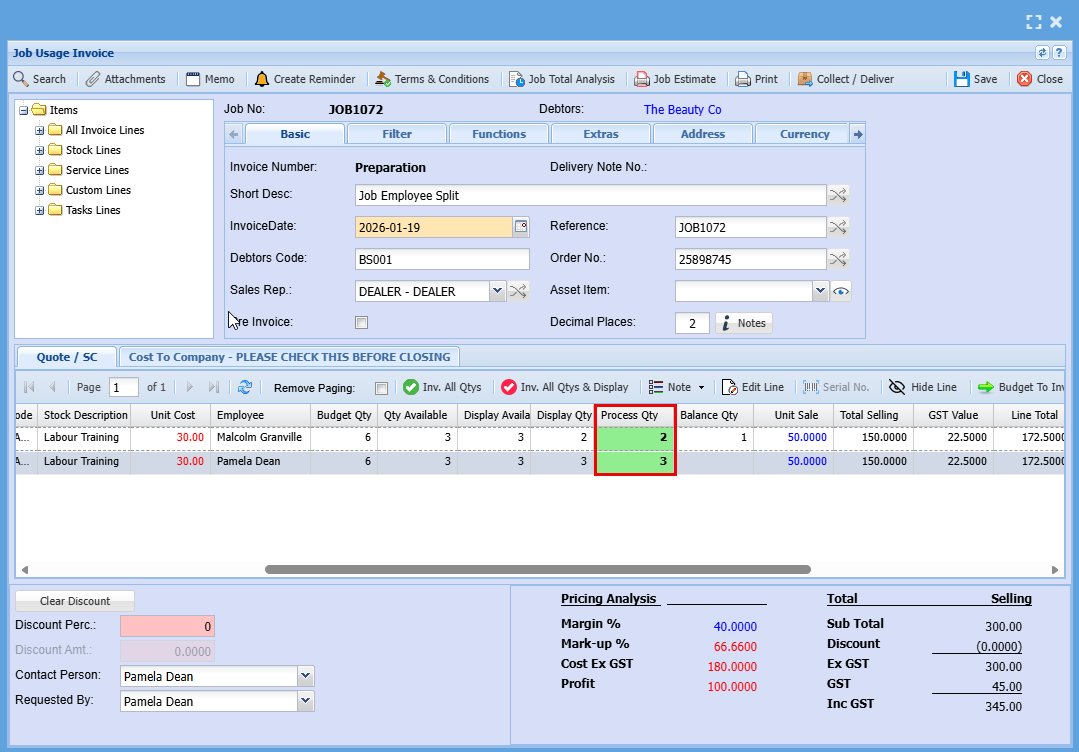Viewport: 1079px width, 752px height.
Task: Open the InvoiceDate calendar picker
Action: 521,227
